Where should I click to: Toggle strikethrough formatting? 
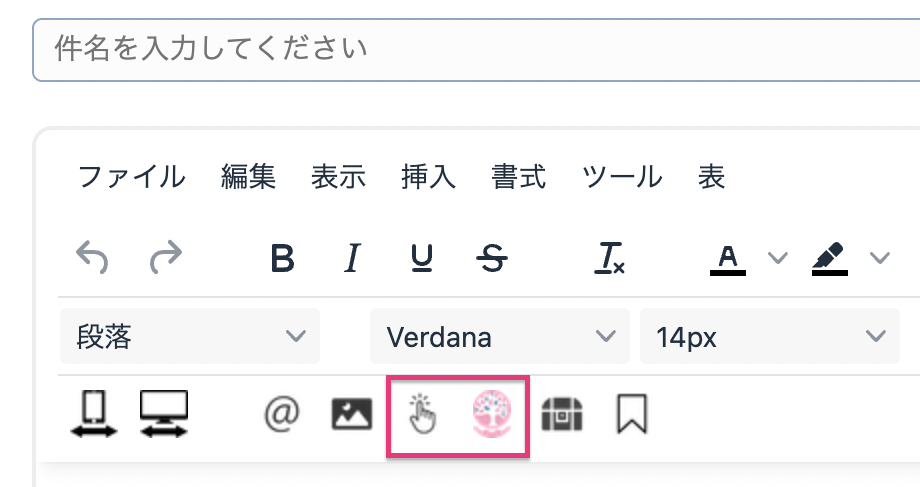coord(492,259)
